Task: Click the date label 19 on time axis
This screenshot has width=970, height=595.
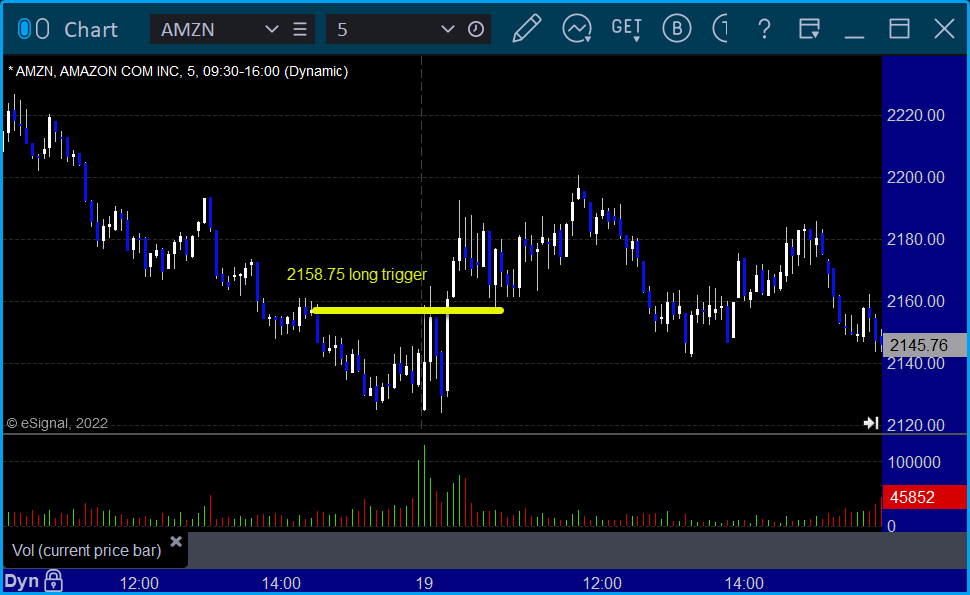Action: coord(424,583)
